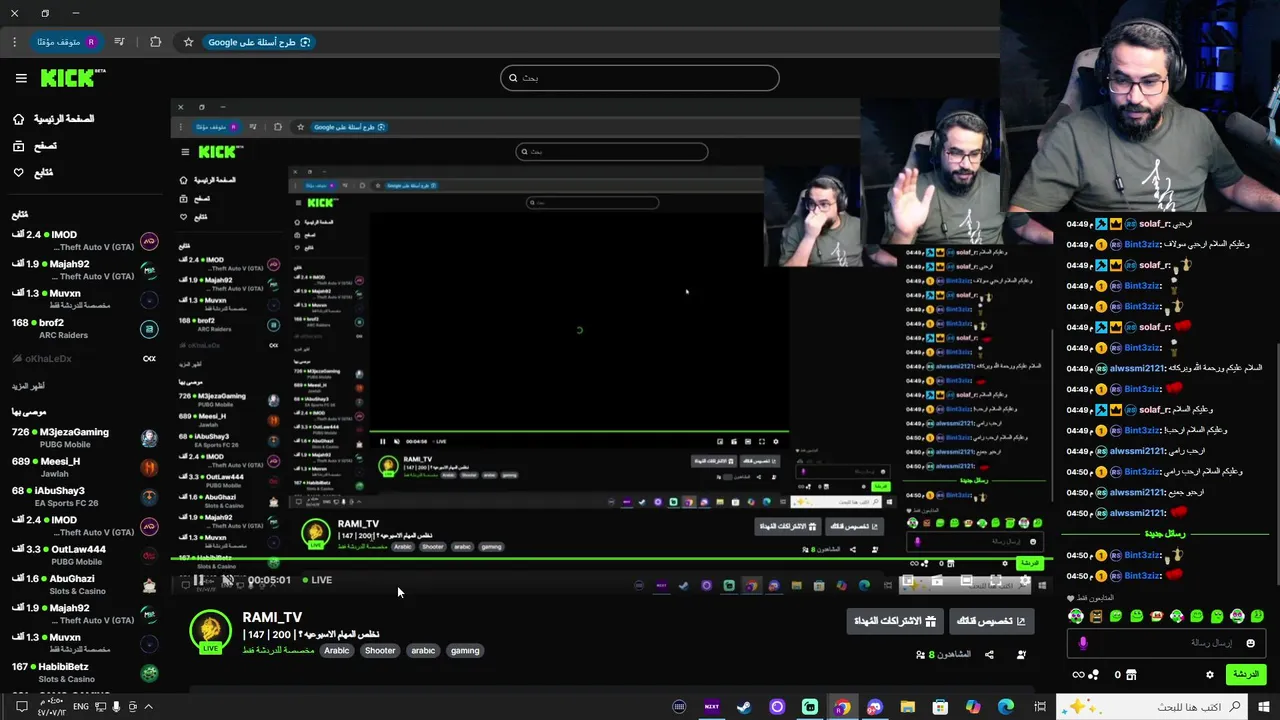Screen dimensions: 1280x720
Task: Open Chrome media controls icon
Action: (120, 42)
